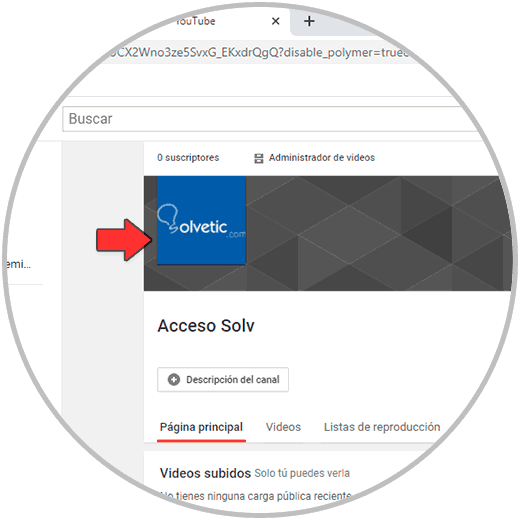
Task: Focus the browser address bar URL
Action: [x=260, y=52]
